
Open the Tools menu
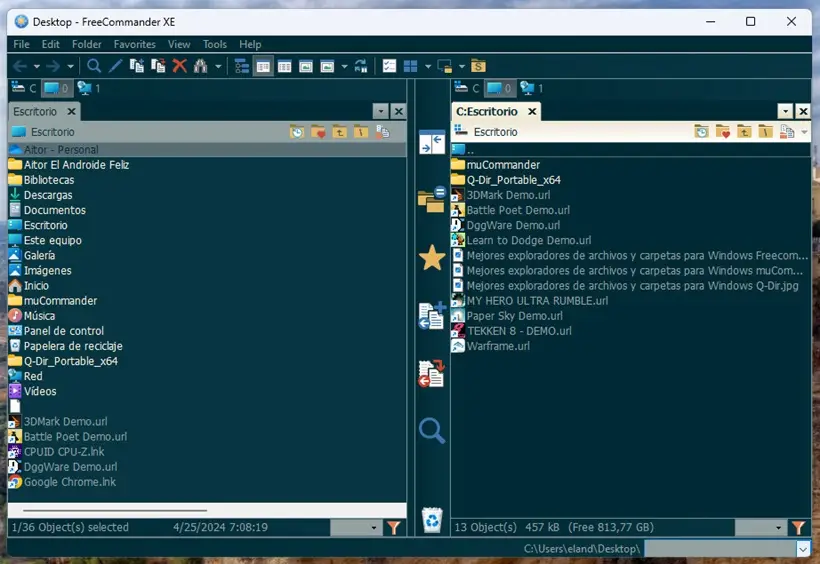click(215, 44)
